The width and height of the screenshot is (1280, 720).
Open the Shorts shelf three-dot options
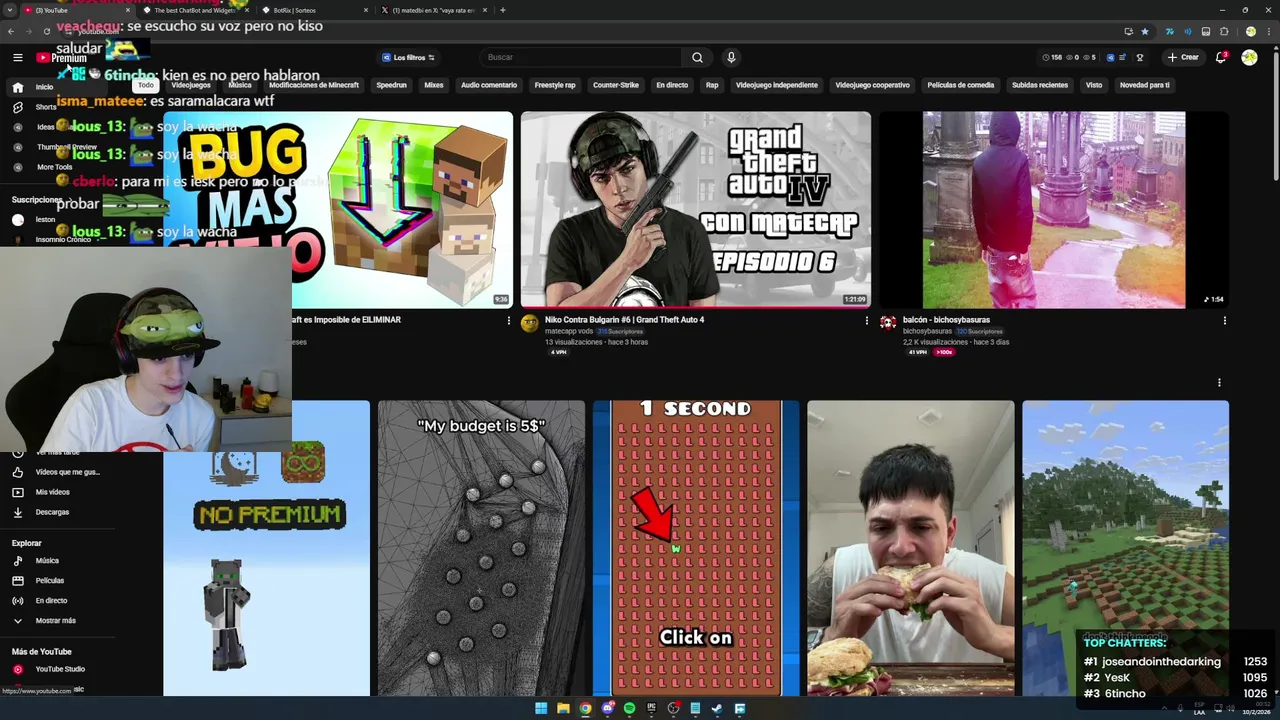(1219, 382)
